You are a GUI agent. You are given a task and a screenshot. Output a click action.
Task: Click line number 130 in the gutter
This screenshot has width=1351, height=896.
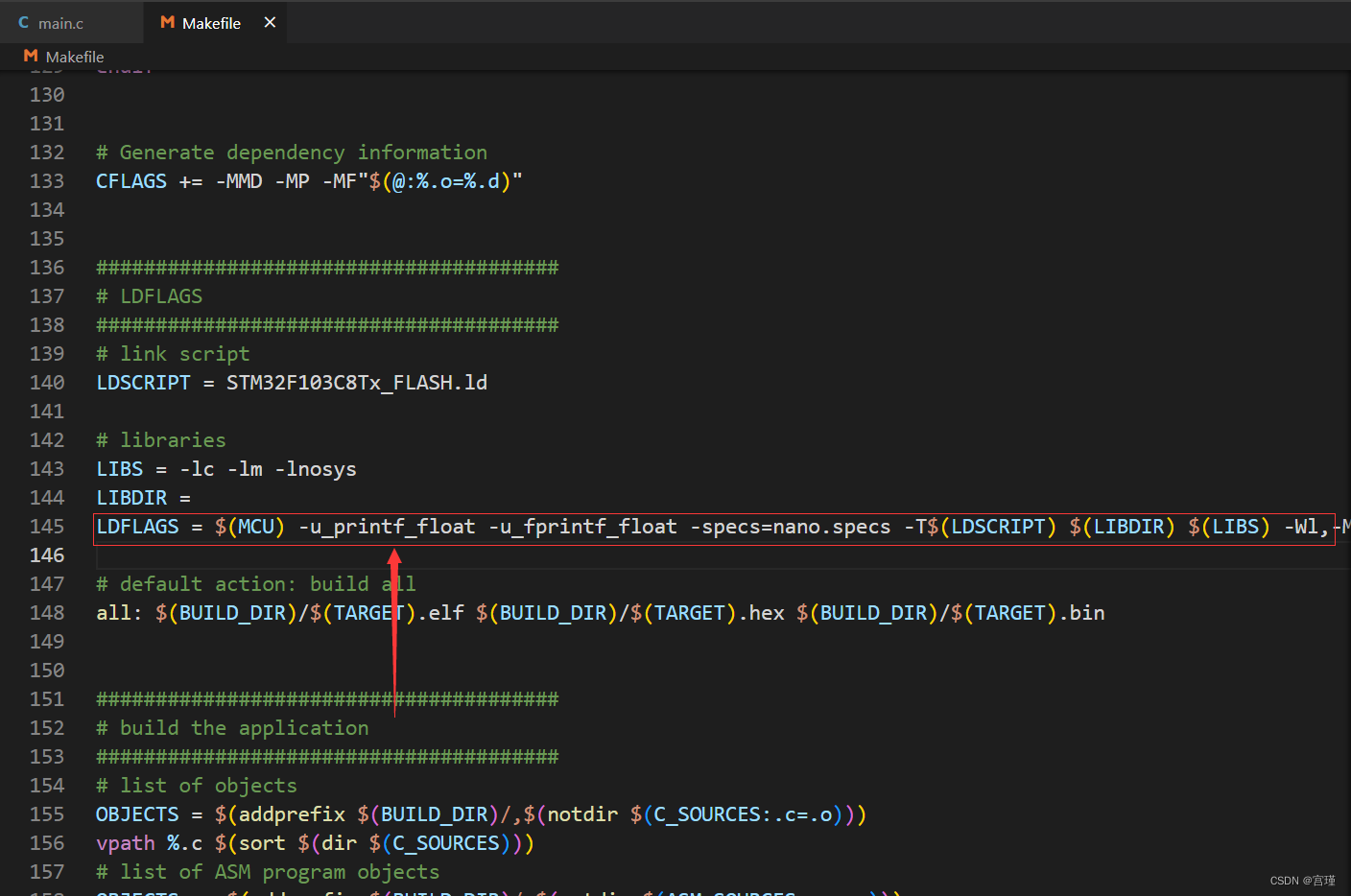(x=47, y=94)
